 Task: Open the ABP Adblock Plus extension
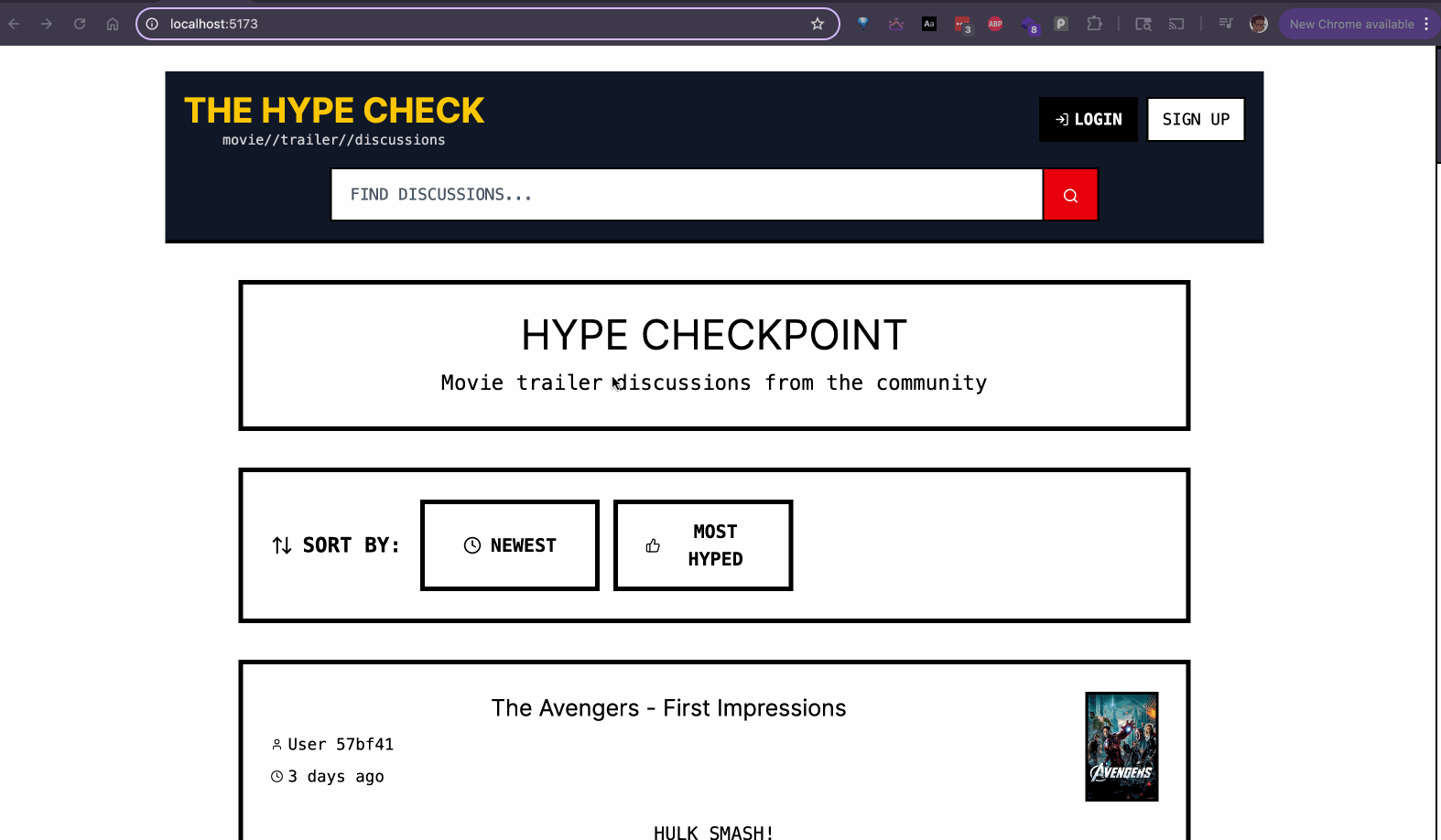[995, 24]
